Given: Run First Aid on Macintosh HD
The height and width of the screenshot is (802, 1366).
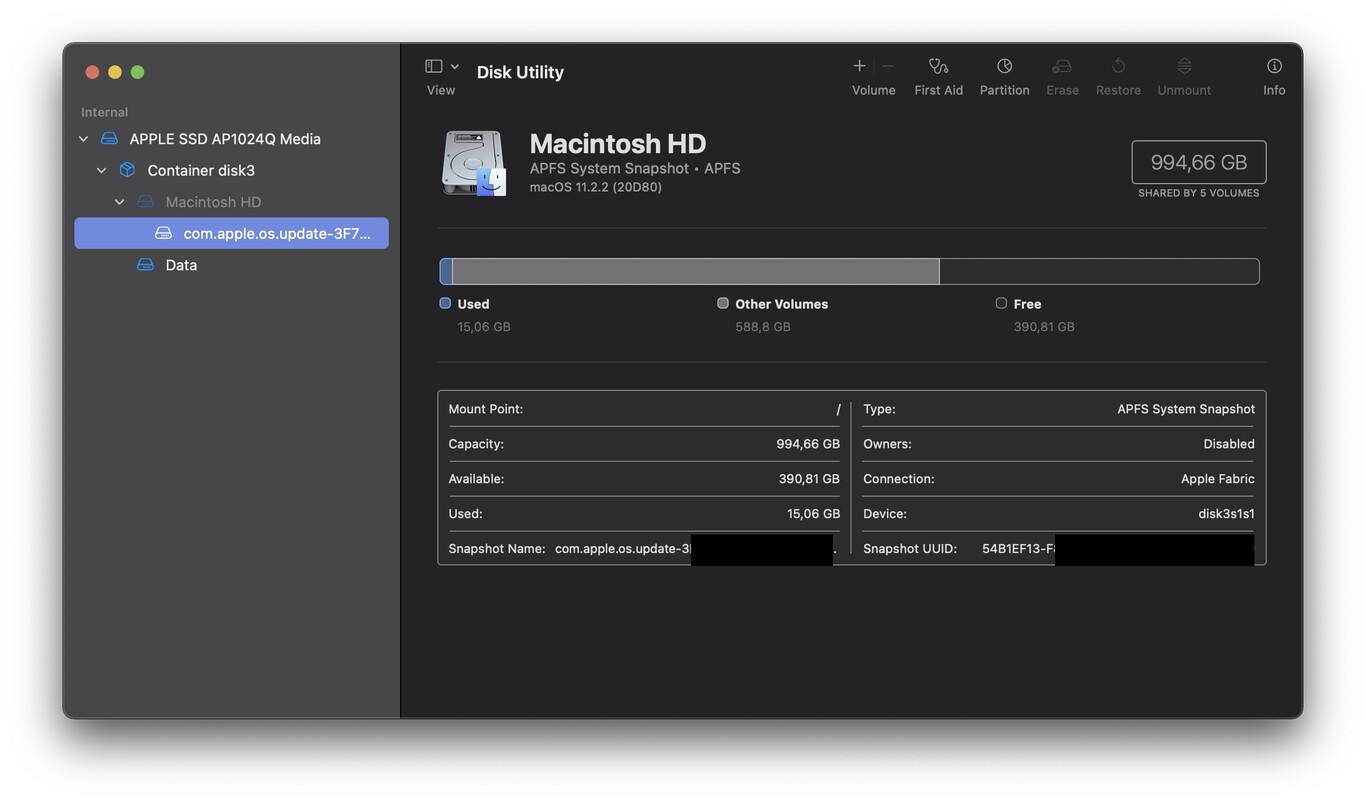Looking at the screenshot, I should point(938,72).
